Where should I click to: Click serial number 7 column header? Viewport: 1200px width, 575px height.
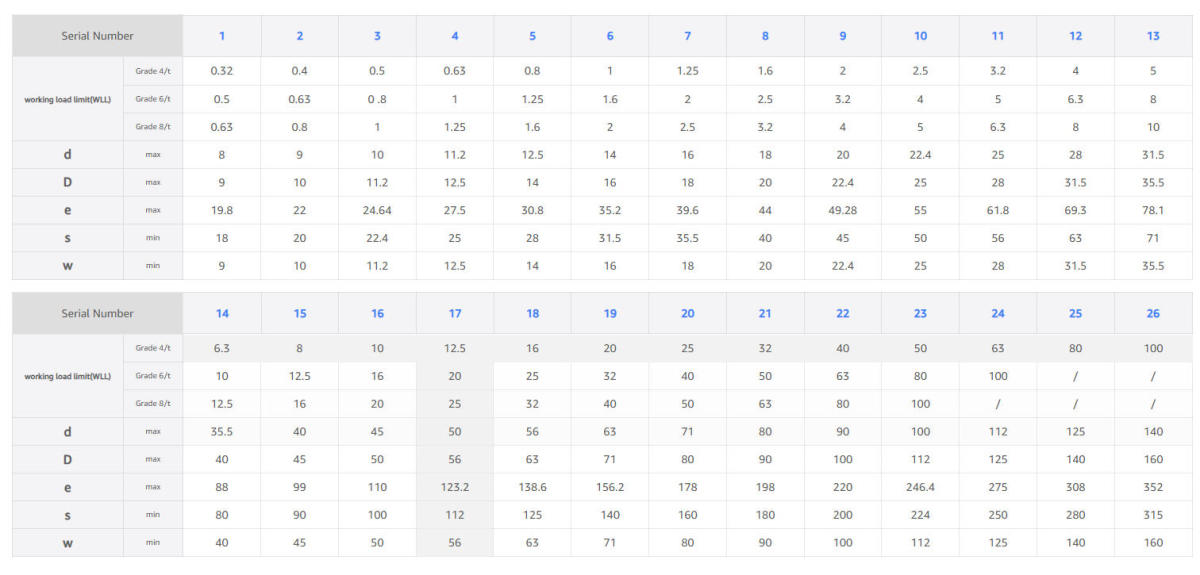[687, 36]
